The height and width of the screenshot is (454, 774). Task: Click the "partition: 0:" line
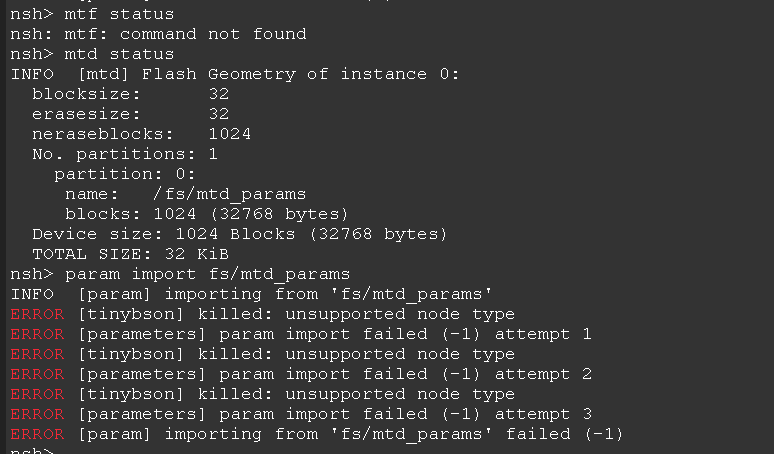(125, 174)
